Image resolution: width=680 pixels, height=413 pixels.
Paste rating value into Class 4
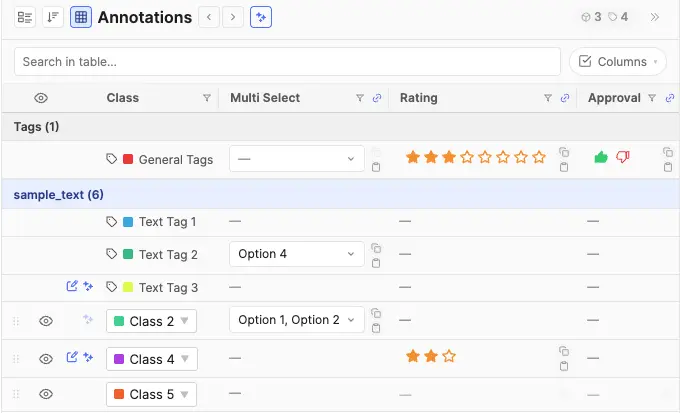(564, 366)
